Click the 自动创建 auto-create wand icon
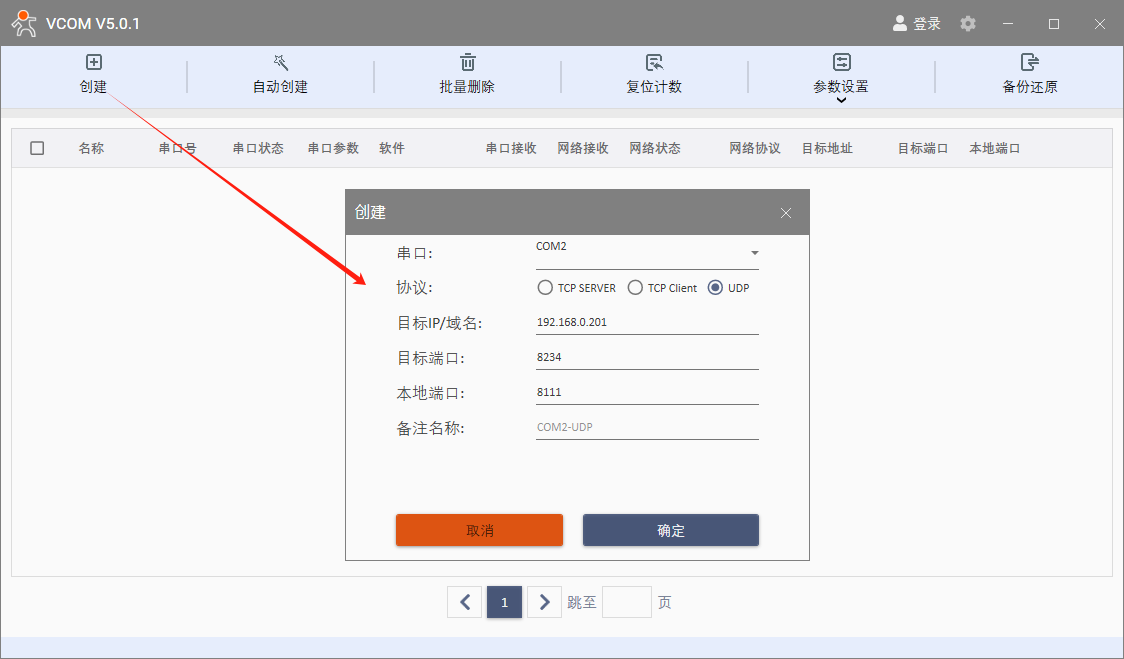The width and height of the screenshot is (1124, 659). [x=280, y=63]
